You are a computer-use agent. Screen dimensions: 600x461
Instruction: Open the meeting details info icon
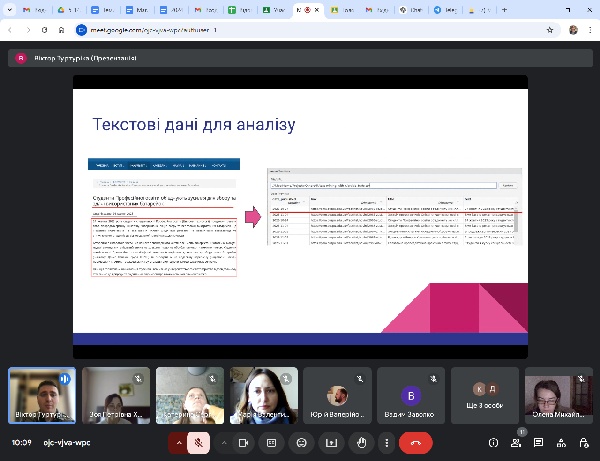point(493,442)
